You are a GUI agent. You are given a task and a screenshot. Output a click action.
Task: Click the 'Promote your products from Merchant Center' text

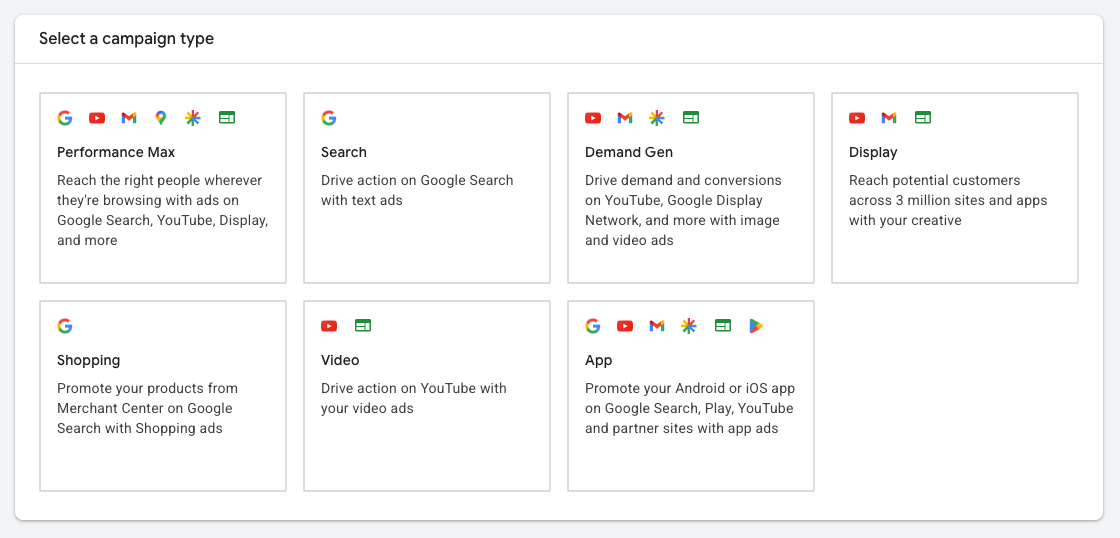click(x=148, y=408)
